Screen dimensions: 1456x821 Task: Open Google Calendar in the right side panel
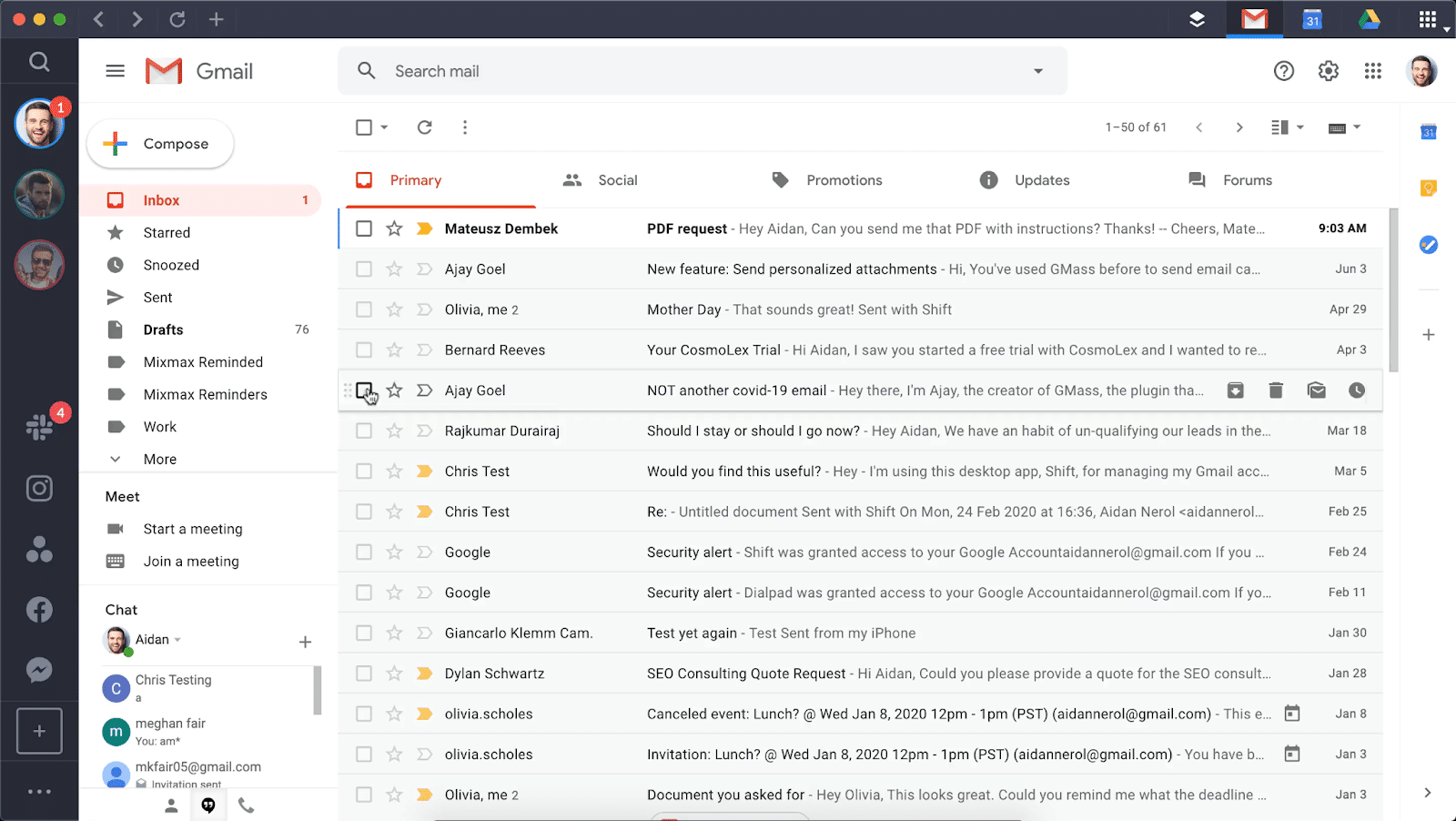[x=1428, y=131]
